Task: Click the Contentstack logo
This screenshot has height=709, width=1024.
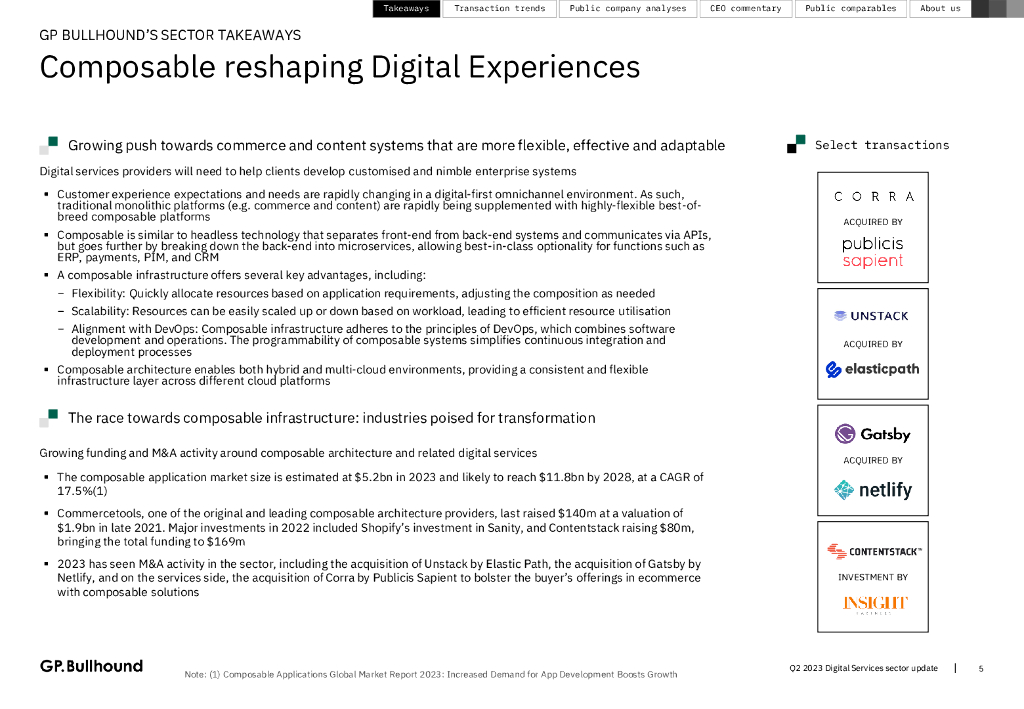Action: tap(873, 551)
